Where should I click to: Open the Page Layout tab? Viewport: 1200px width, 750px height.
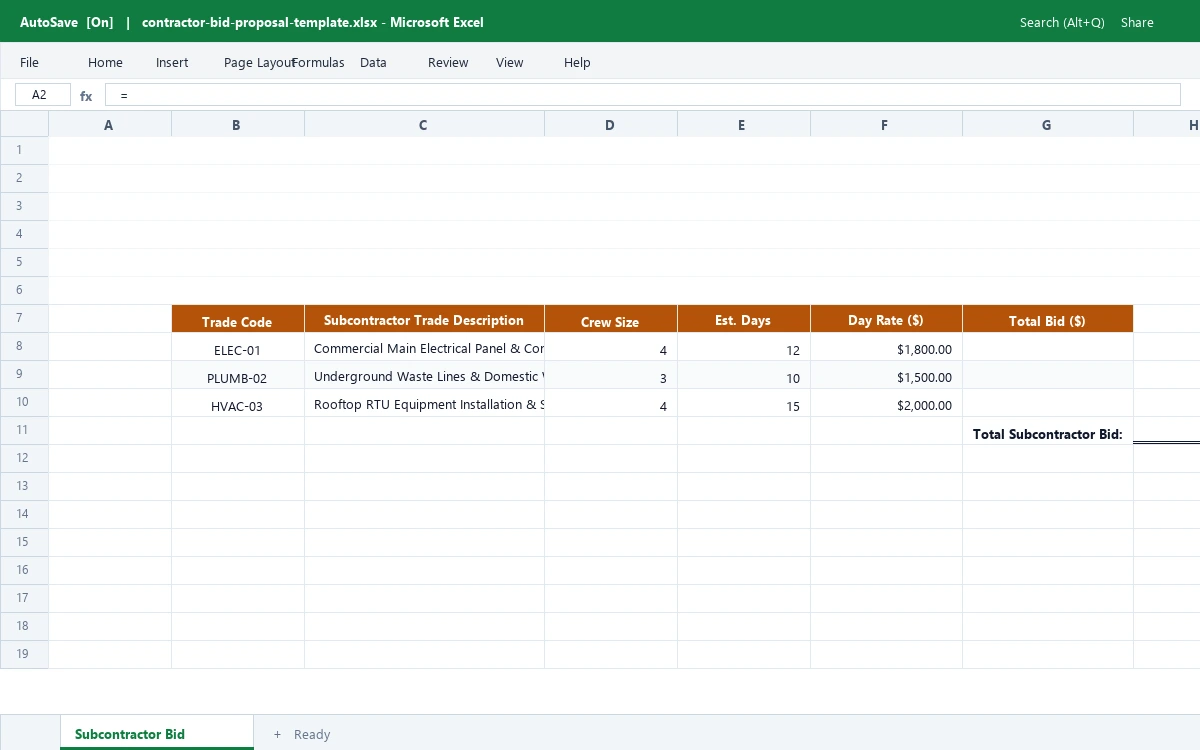[x=259, y=62]
